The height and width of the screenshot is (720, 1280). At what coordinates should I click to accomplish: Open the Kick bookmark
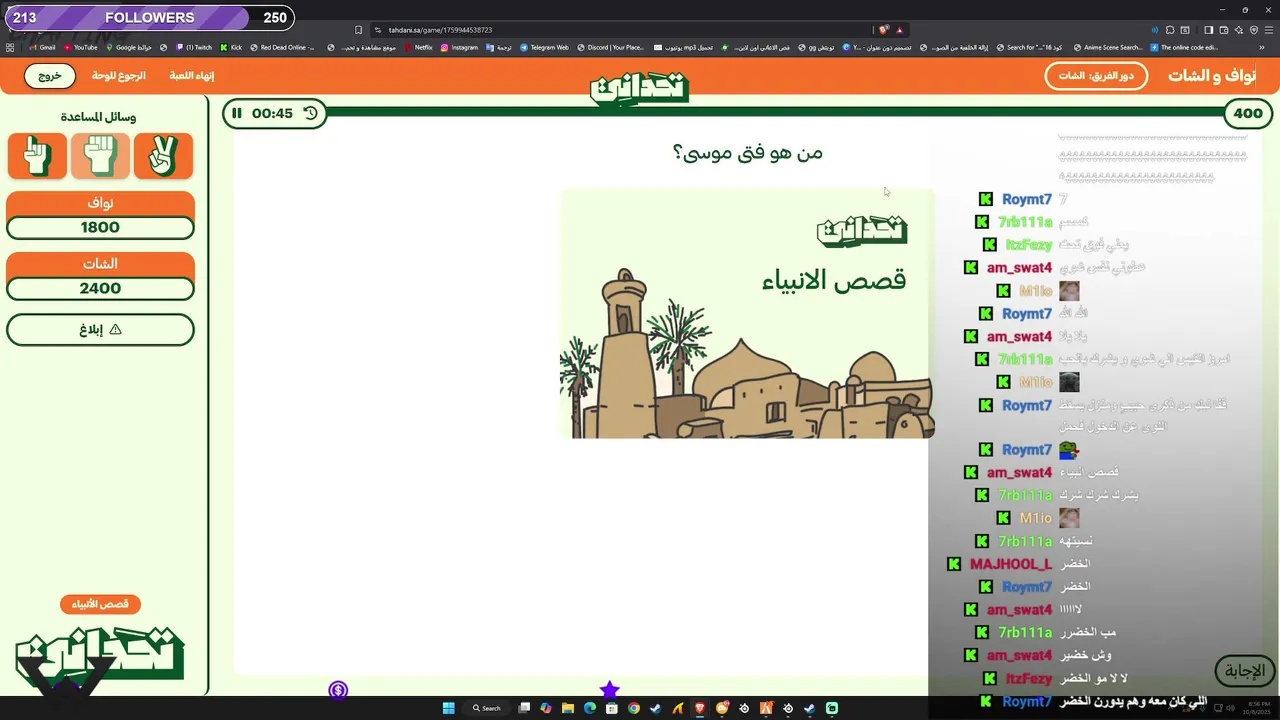(231, 47)
